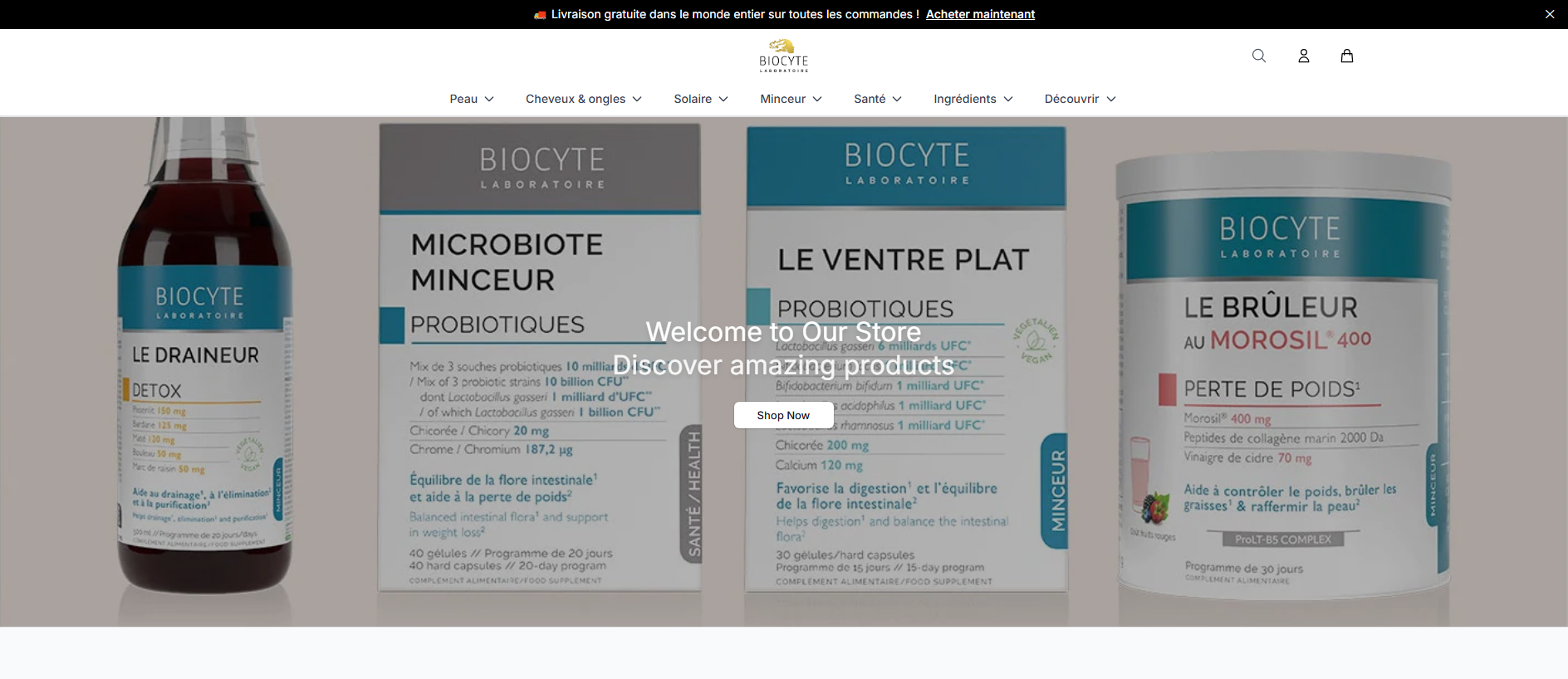Click the Livraison gratuite announcement text

[734, 14]
